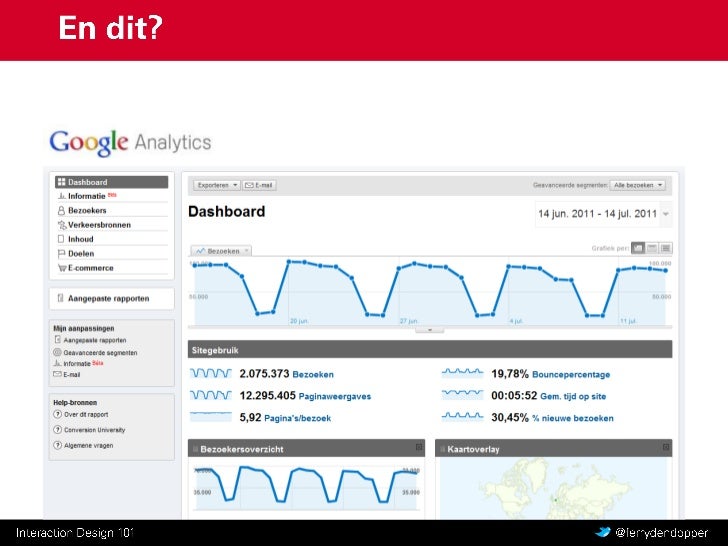Screen dimensions: 728x546
Task: Open the Exporteren dropdown
Action: 217,185
